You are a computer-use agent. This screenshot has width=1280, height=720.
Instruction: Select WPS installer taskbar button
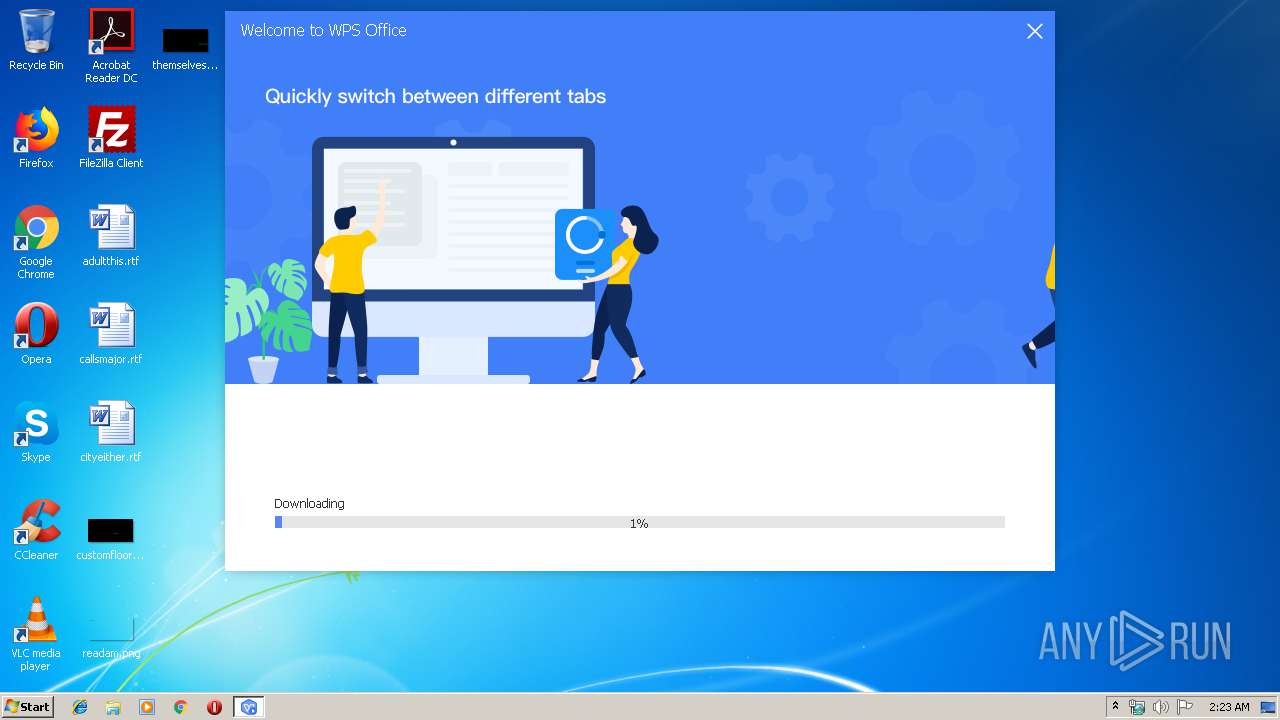point(248,707)
